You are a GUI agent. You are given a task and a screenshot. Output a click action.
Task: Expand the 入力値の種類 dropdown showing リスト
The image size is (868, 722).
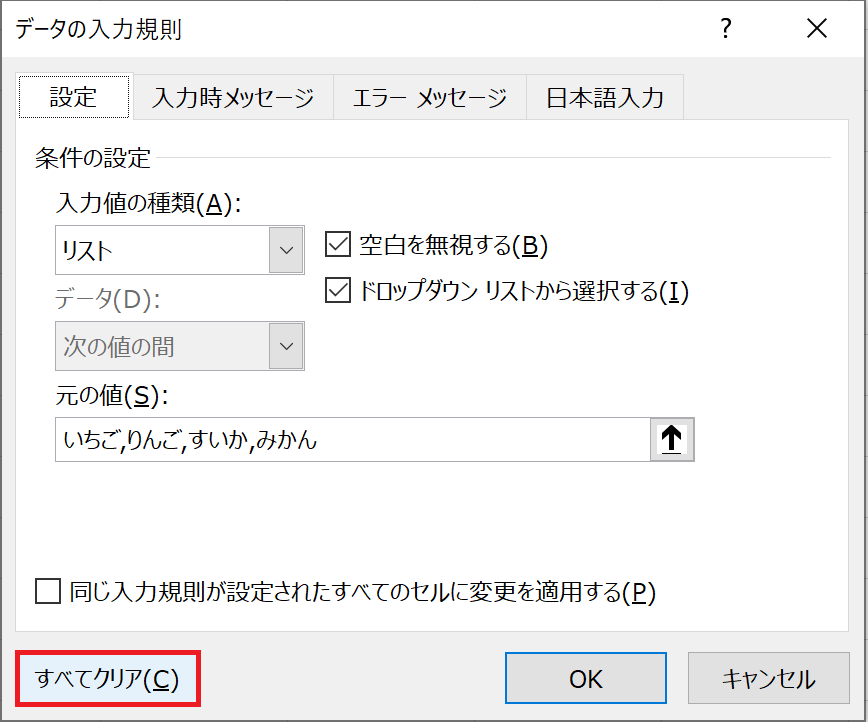click(286, 250)
